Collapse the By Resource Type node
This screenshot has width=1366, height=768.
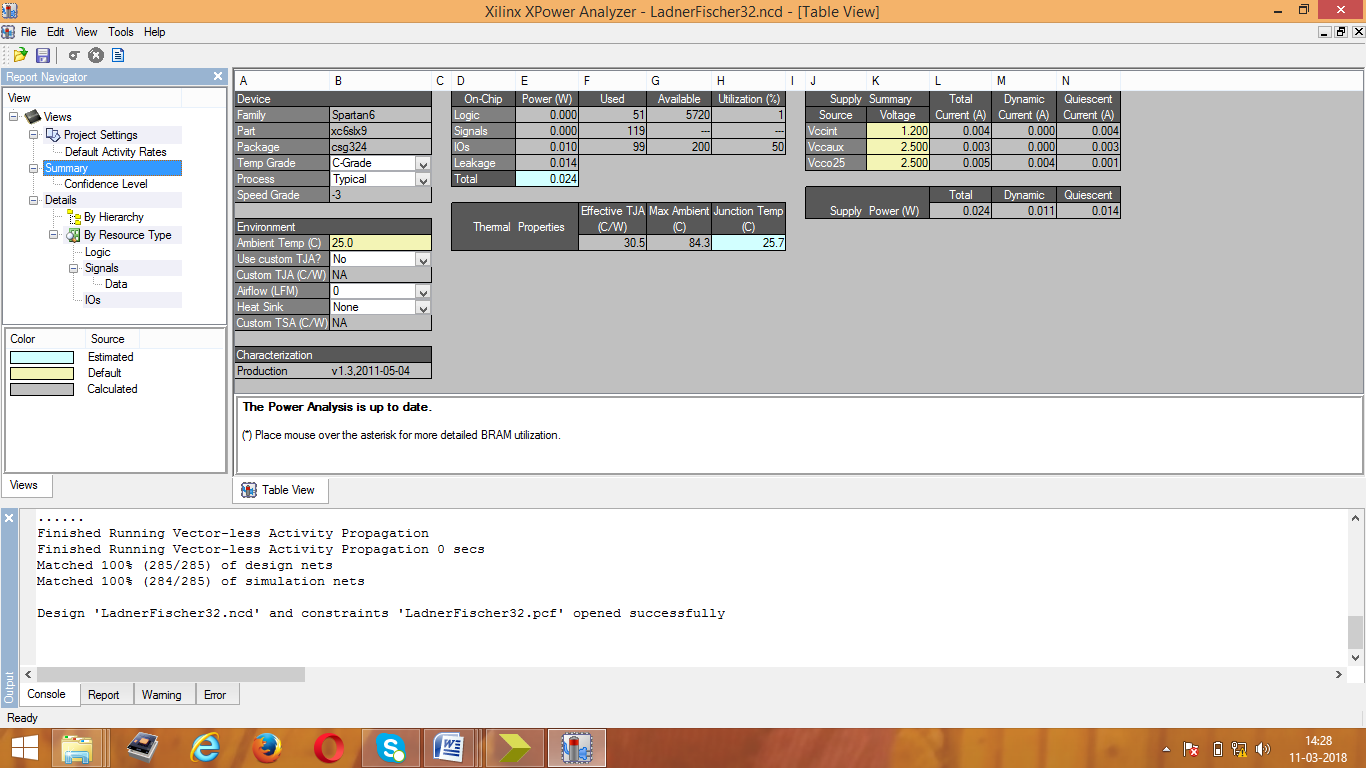(54, 235)
